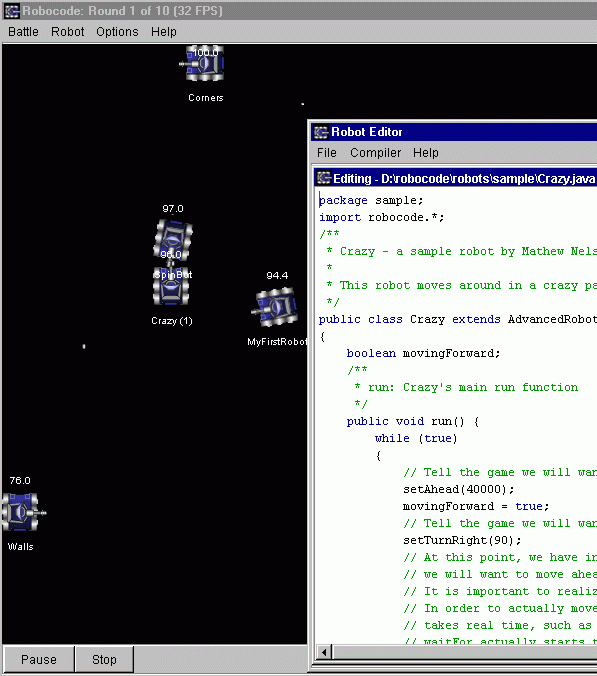This screenshot has width=597, height=676.
Task: Open the Compiler menu
Action: (x=375, y=153)
